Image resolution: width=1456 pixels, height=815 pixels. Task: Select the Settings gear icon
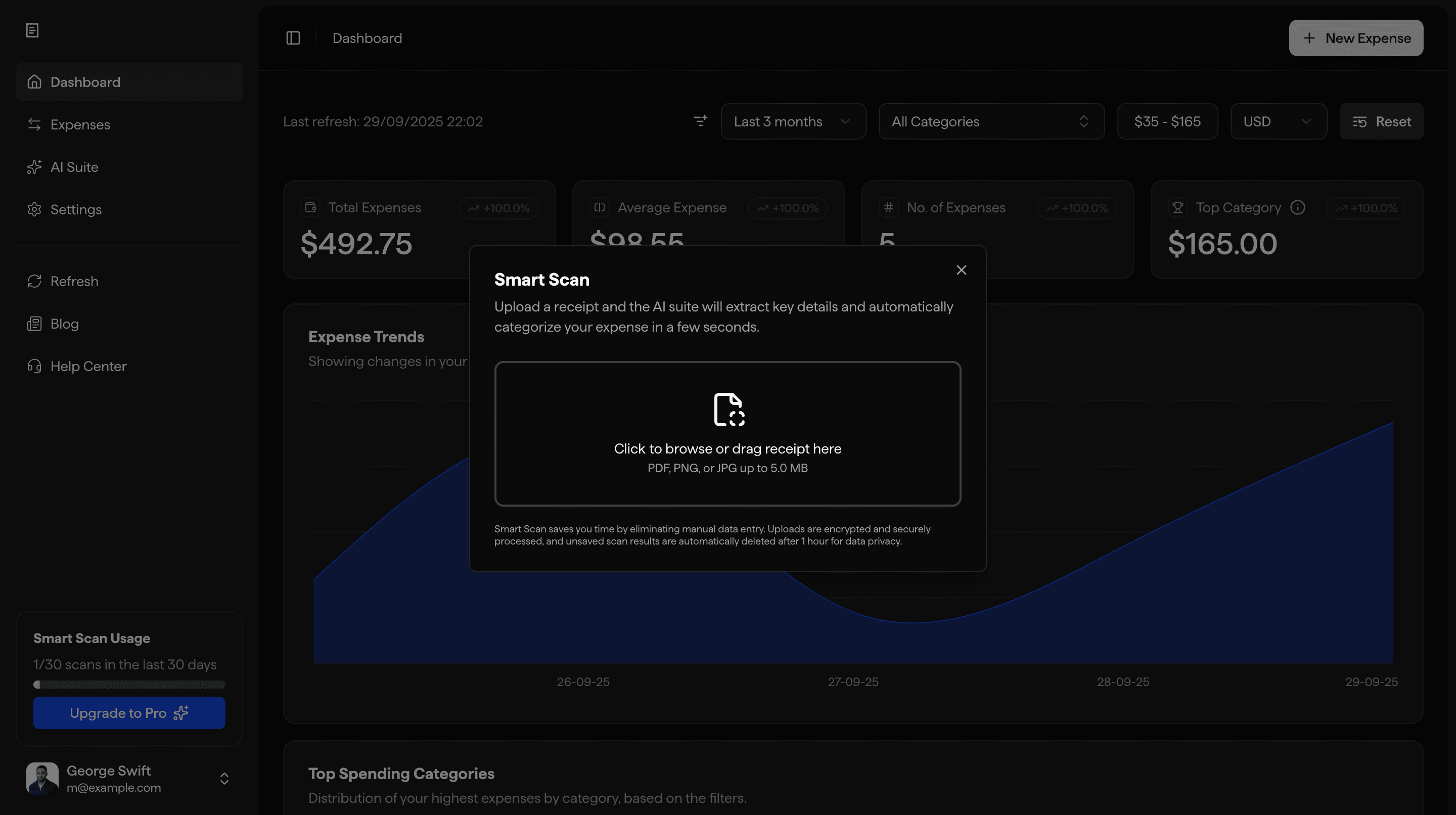(x=34, y=209)
